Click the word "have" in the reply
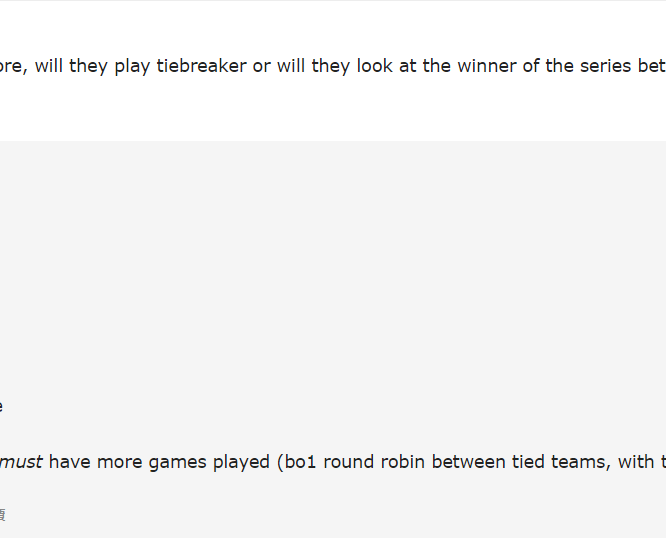The width and height of the screenshot is (666, 539). coord(70,462)
